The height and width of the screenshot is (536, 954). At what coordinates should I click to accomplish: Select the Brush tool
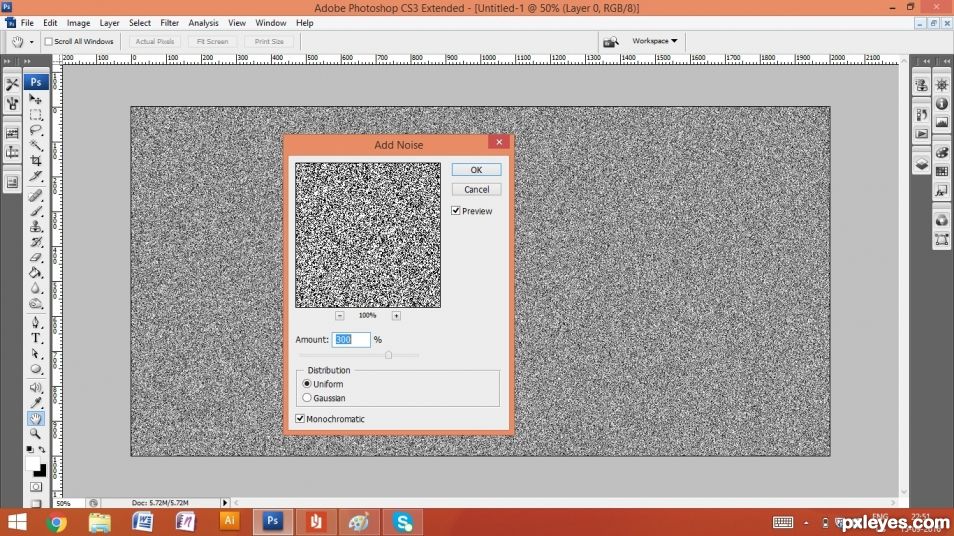pyautogui.click(x=36, y=211)
